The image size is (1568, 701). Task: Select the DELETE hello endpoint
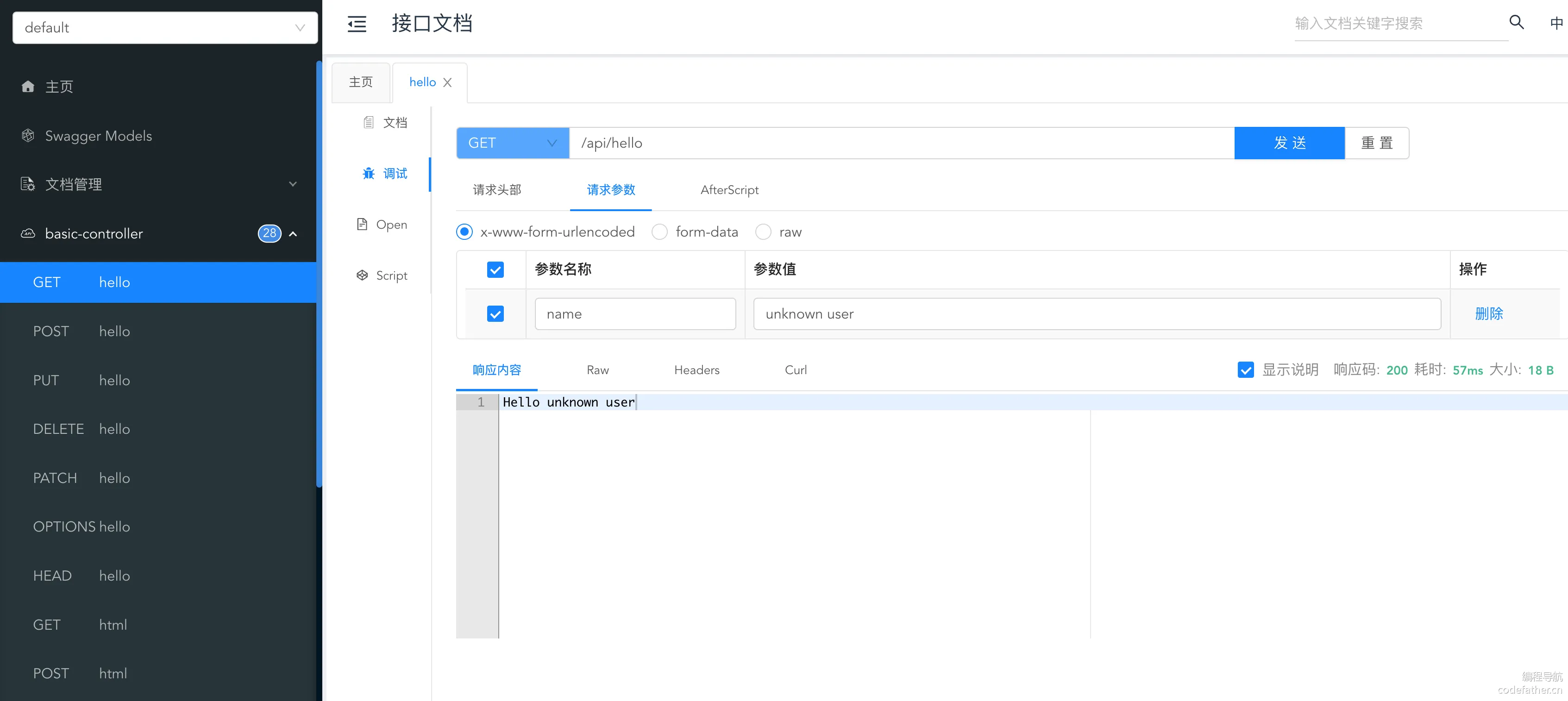158,429
